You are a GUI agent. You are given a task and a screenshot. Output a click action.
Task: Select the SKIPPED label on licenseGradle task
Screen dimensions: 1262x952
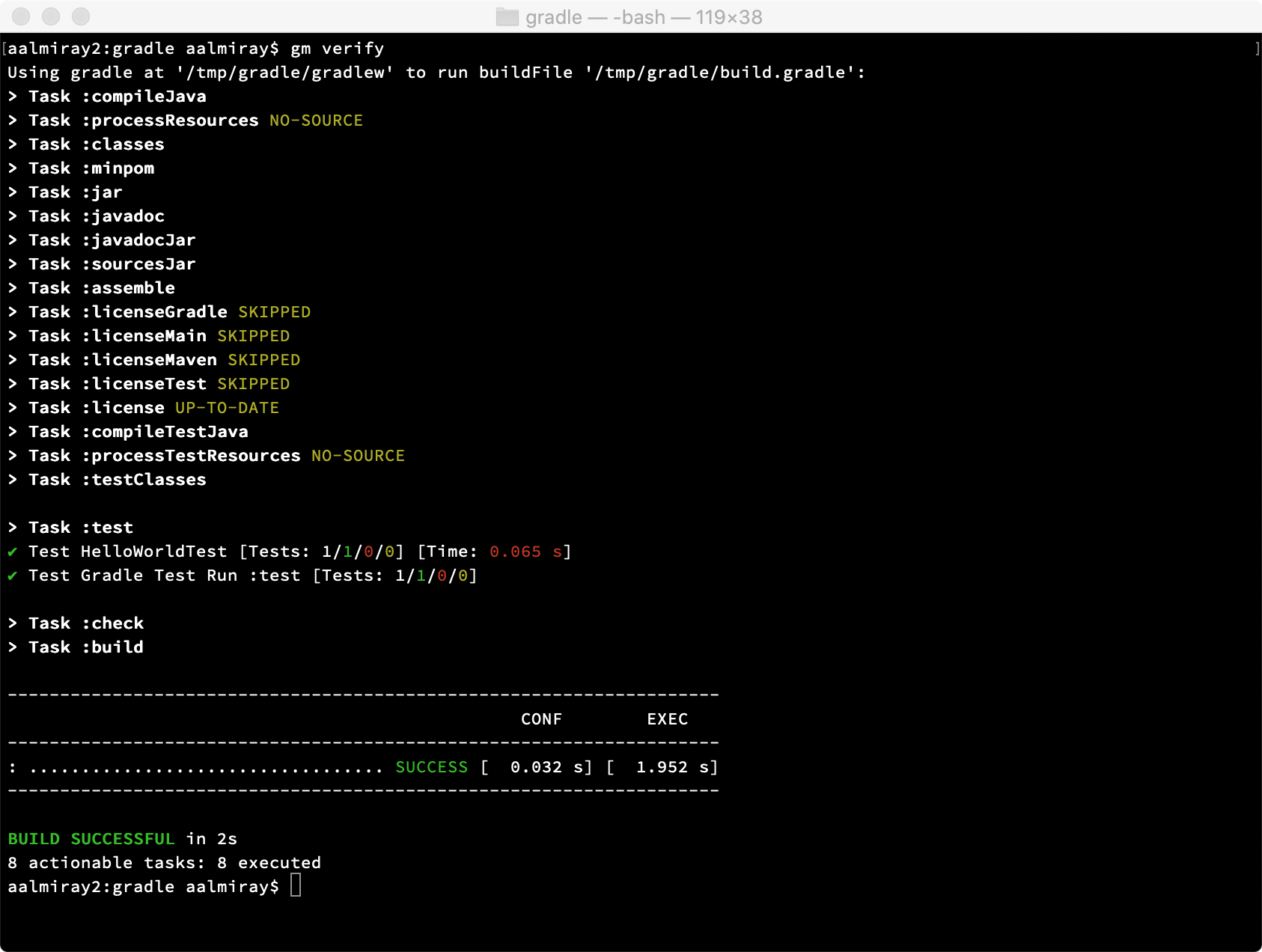274,311
